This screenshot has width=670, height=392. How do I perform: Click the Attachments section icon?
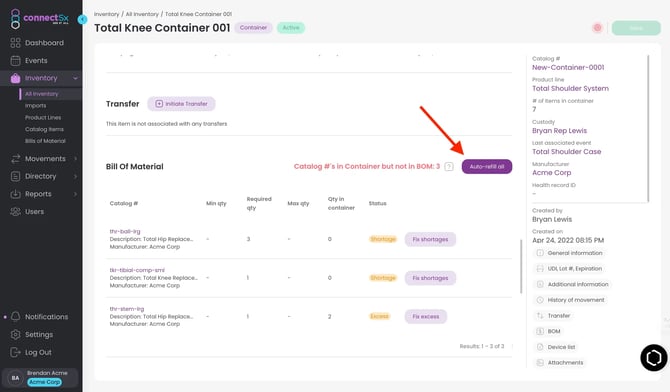(540, 363)
